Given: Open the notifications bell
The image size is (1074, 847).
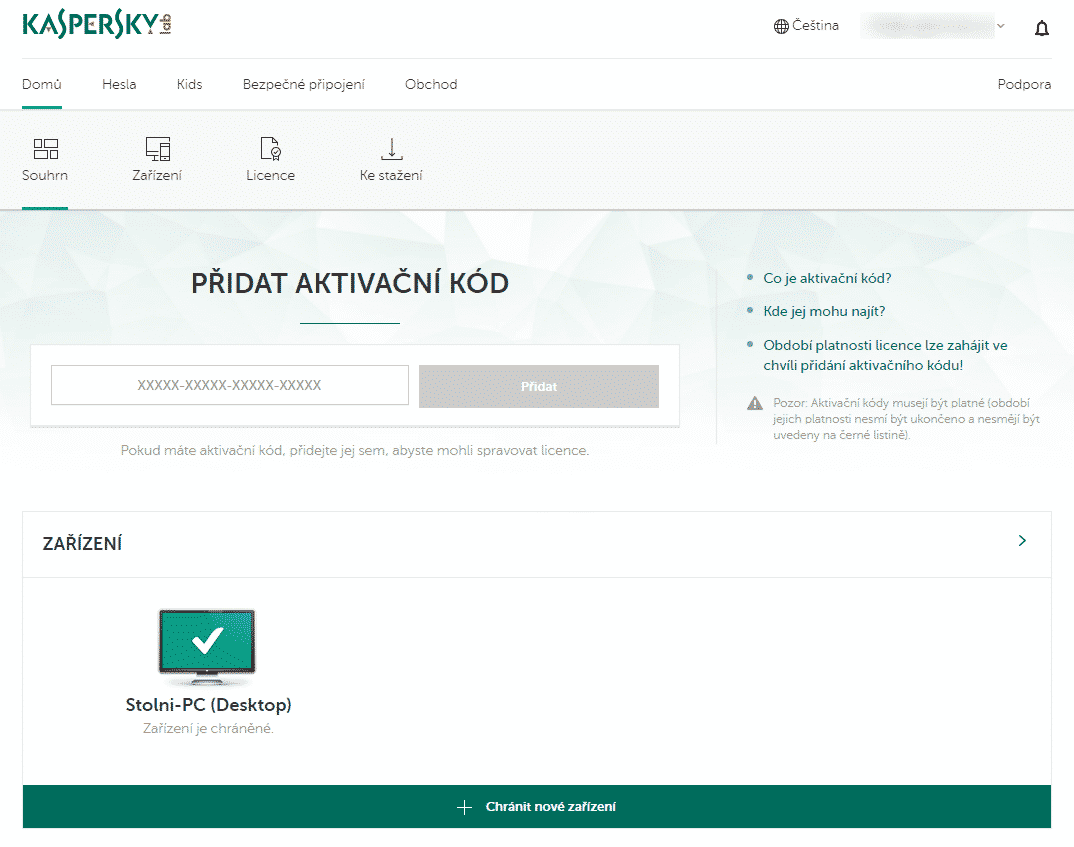Looking at the screenshot, I should 1041,28.
